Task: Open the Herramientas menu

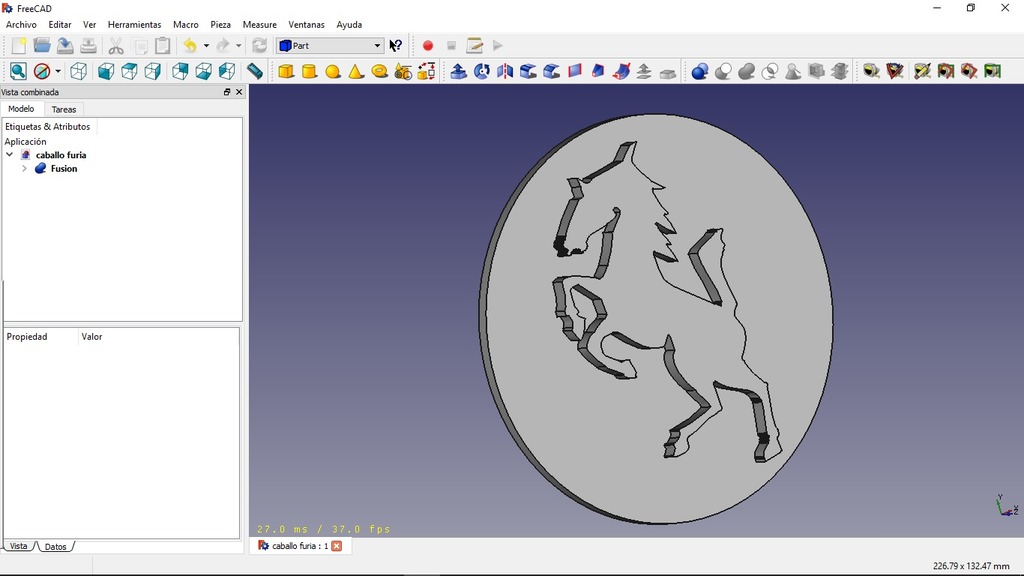Action: 134,24
